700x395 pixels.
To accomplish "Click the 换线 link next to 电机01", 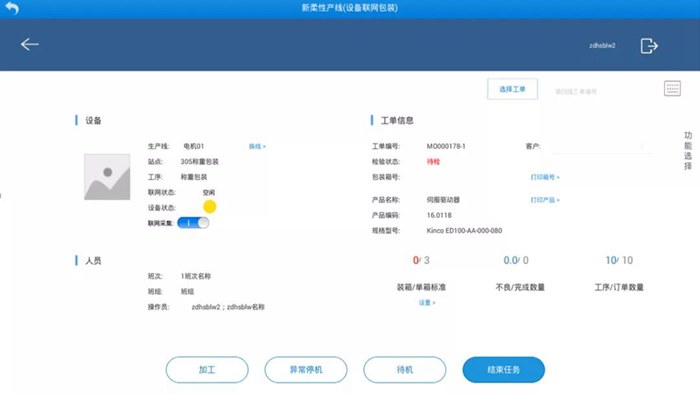I will [x=257, y=146].
